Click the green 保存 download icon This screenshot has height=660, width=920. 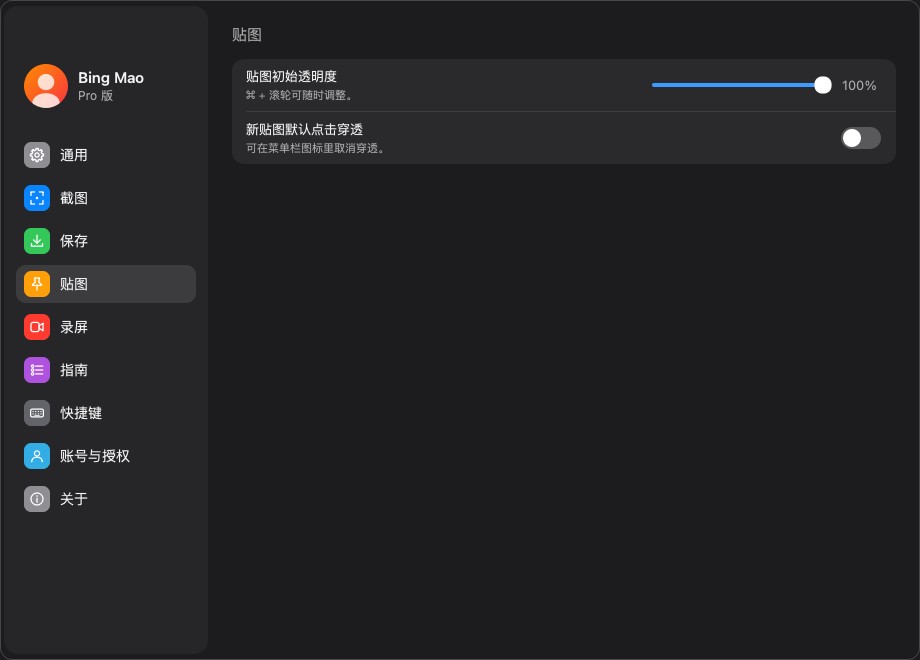click(37, 241)
